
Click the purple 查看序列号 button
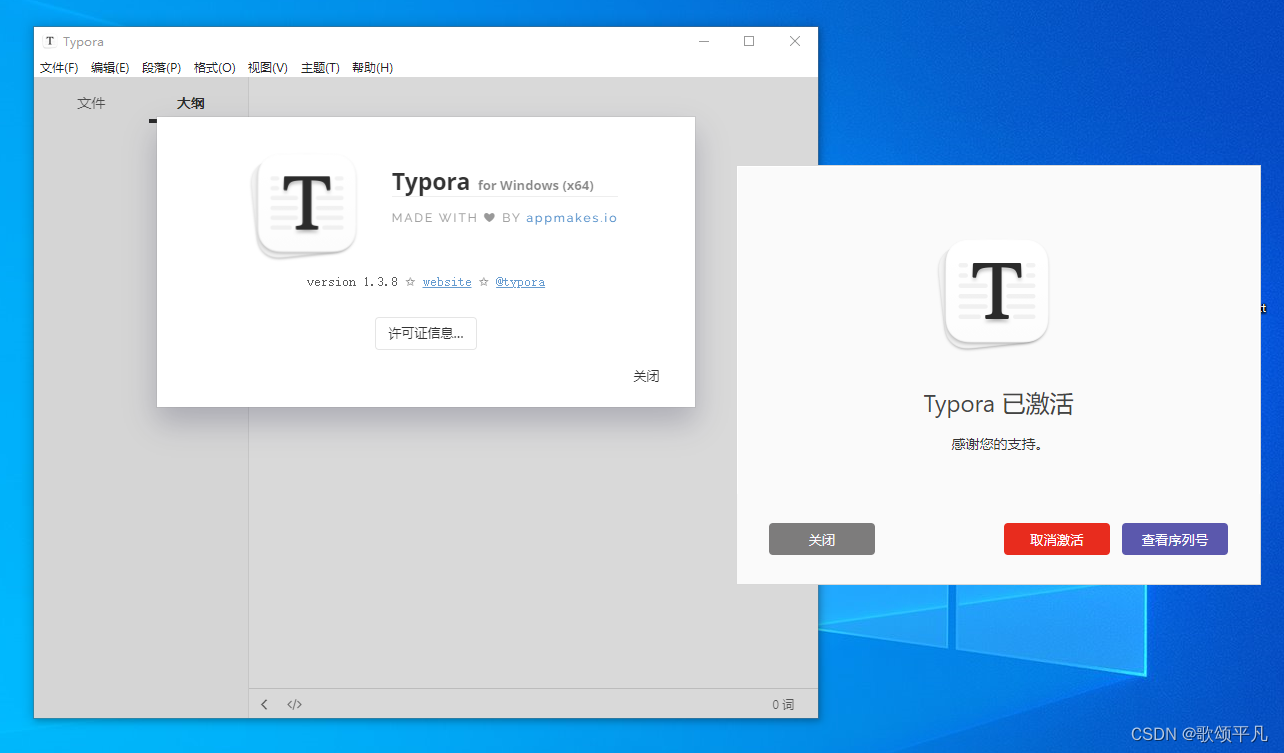coord(1175,539)
